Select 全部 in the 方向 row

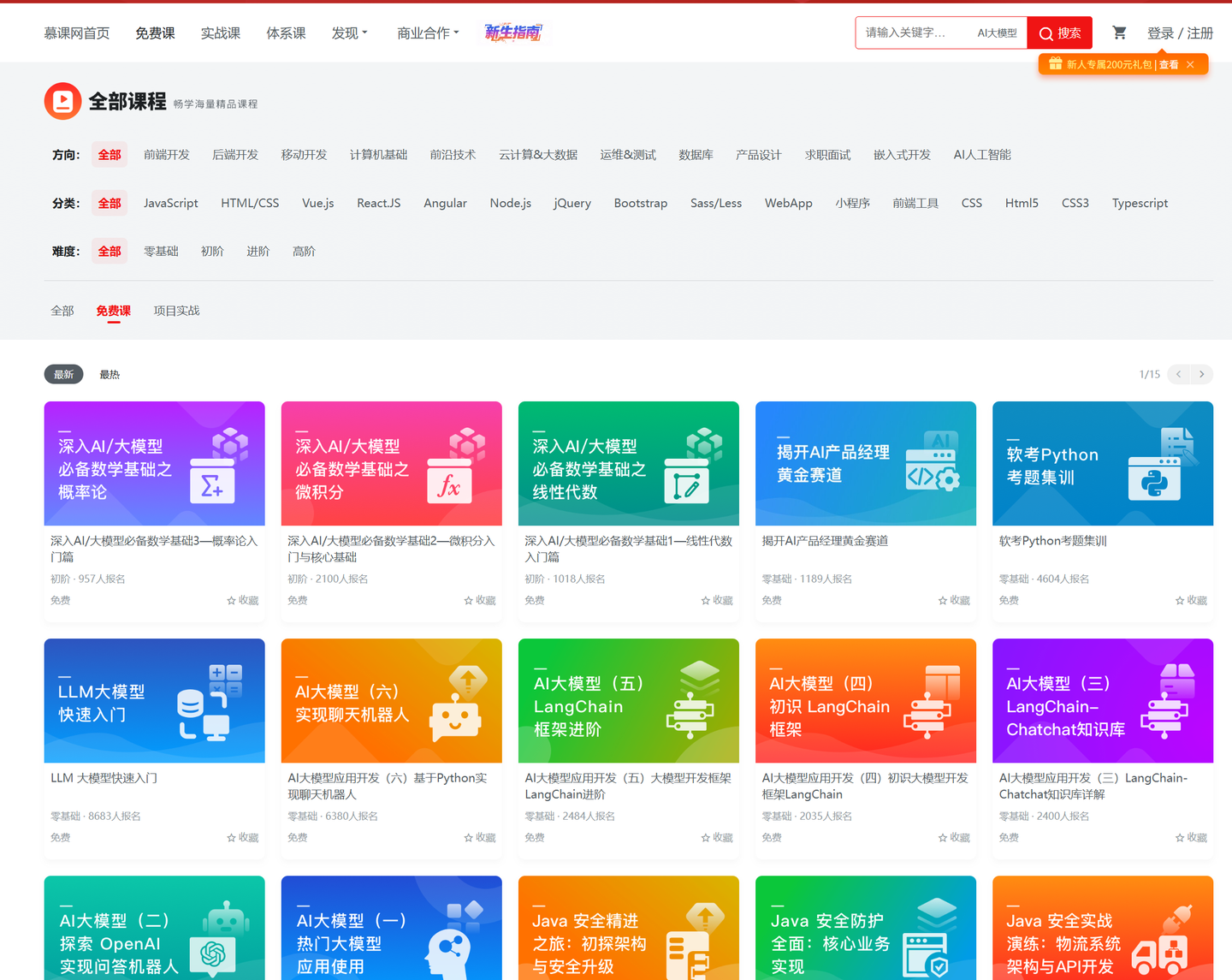110,155
